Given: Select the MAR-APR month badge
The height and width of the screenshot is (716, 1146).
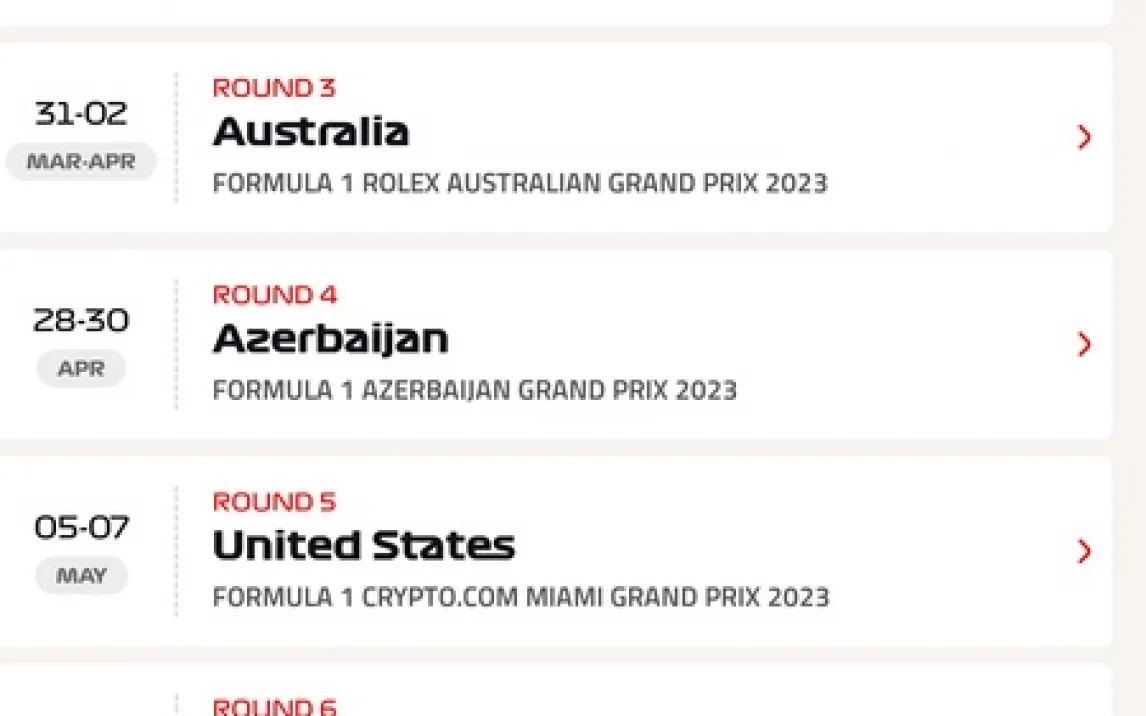Looking at the screenshot, I should point(81,162).
